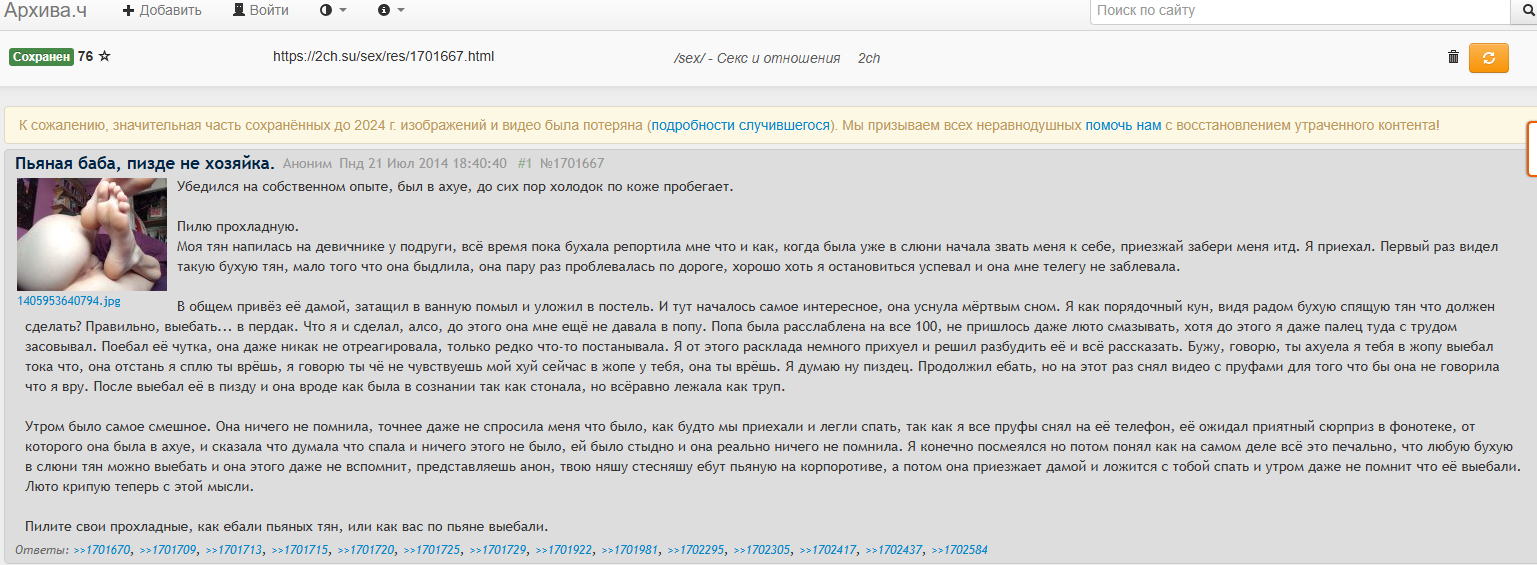
Task: Click the green Сохранен badge
Action: click(42, 57)
